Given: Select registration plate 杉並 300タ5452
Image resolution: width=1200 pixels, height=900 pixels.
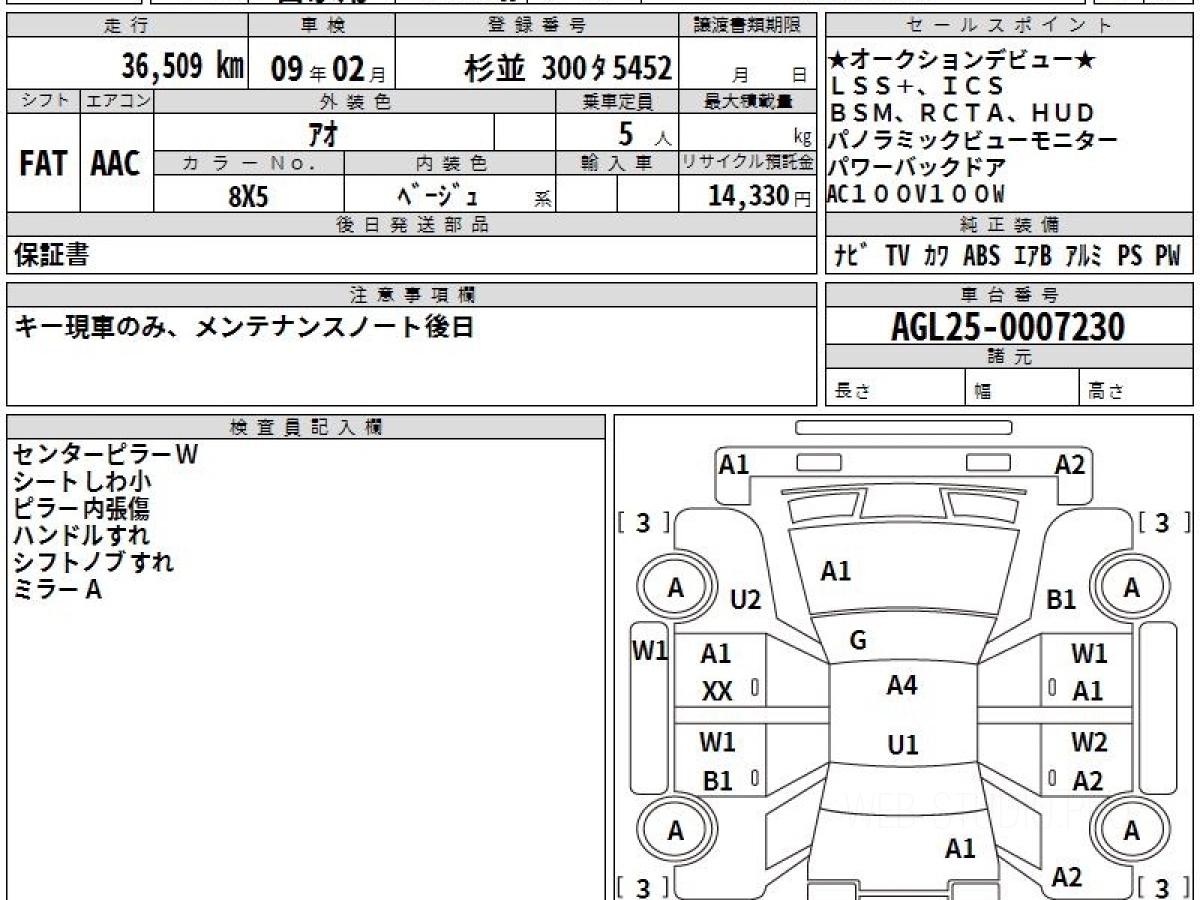Looking at the screenshot, I should [568, 68].
